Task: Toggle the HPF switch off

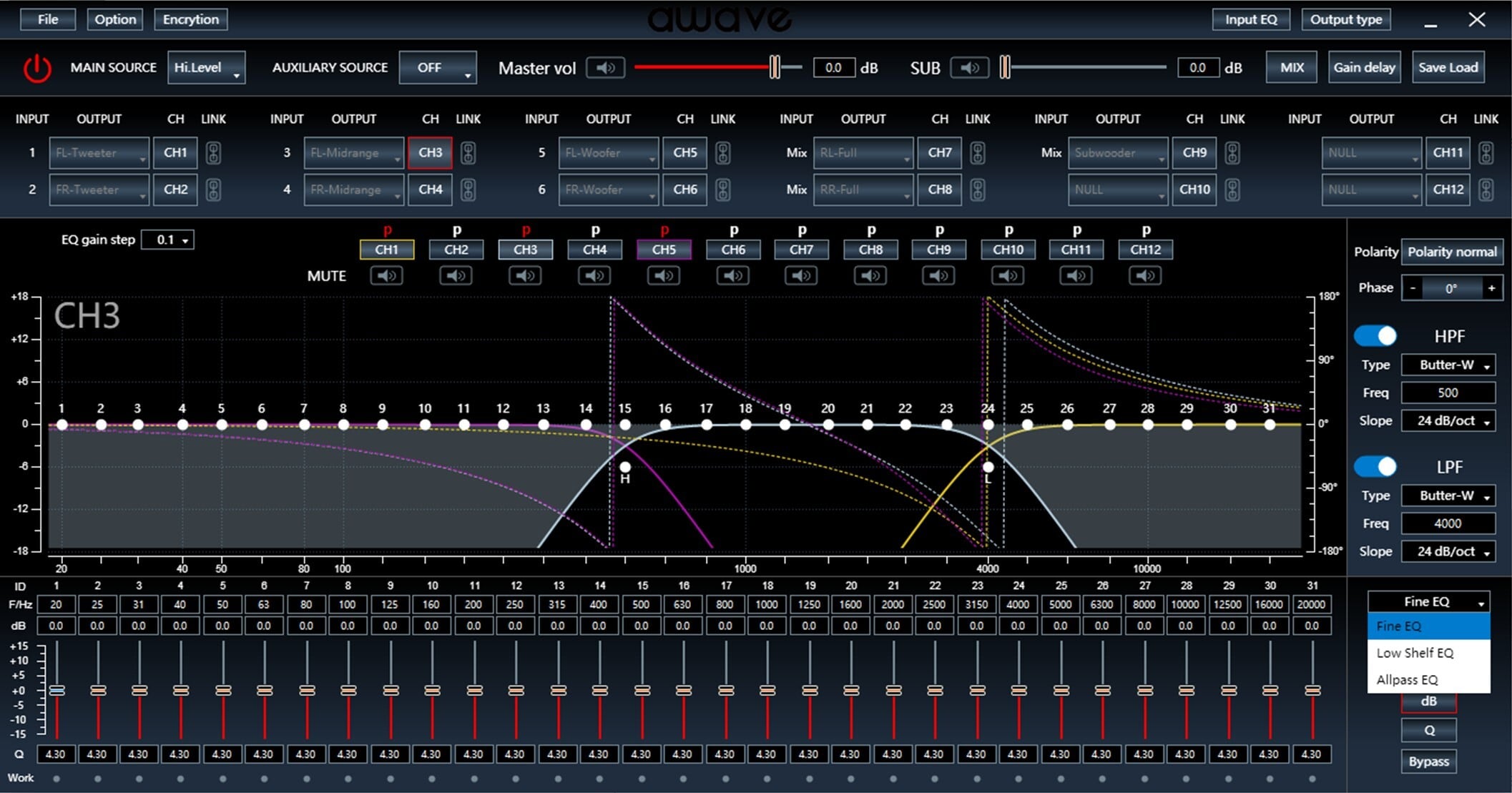Action: pos(1375,335)
